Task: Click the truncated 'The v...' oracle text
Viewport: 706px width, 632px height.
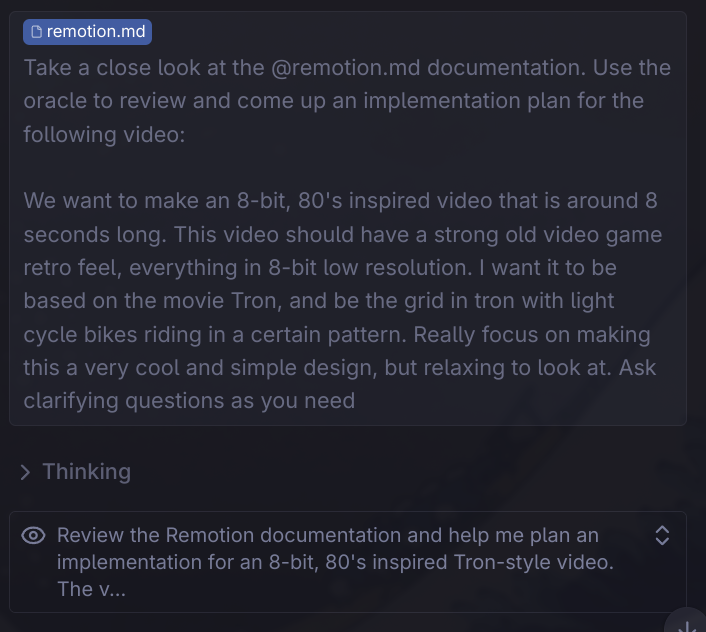Action: click(x=91, y=589)
